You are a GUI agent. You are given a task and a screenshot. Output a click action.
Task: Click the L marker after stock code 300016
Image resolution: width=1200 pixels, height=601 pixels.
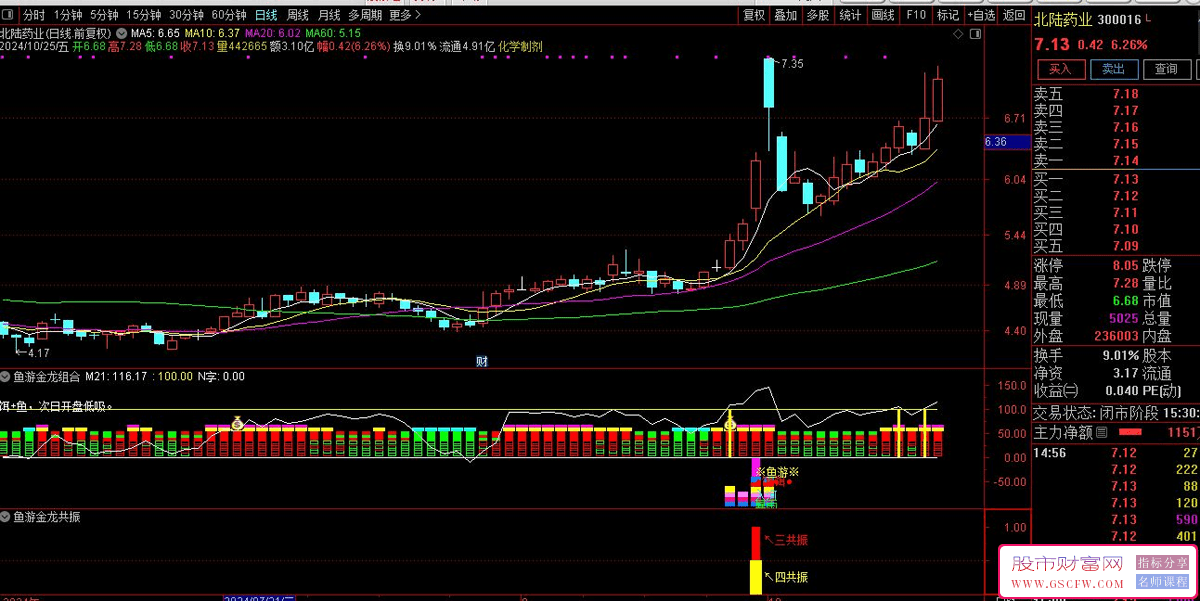point(1150,20)
